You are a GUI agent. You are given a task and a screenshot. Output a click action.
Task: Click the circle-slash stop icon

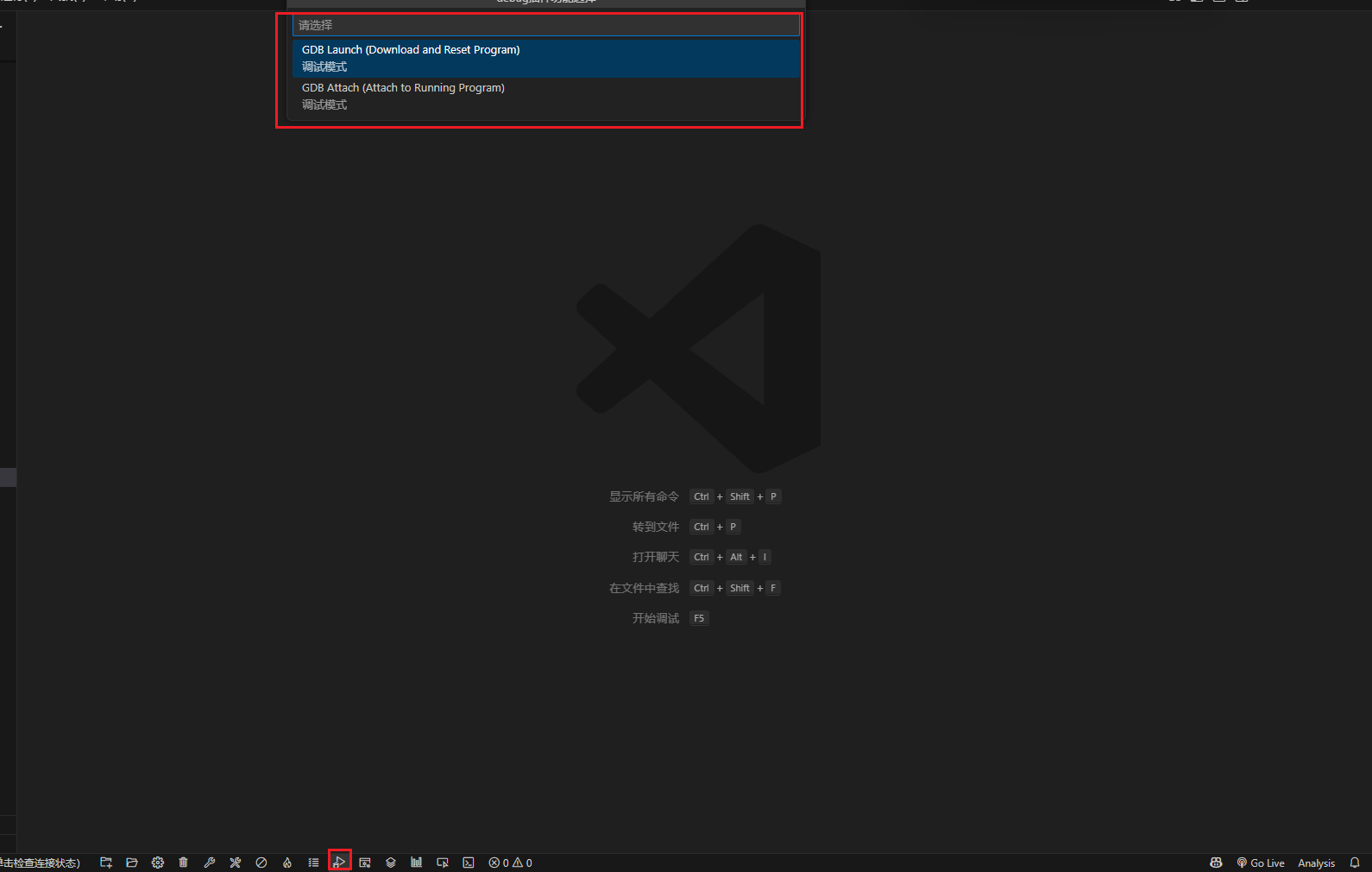pos(261,863)
